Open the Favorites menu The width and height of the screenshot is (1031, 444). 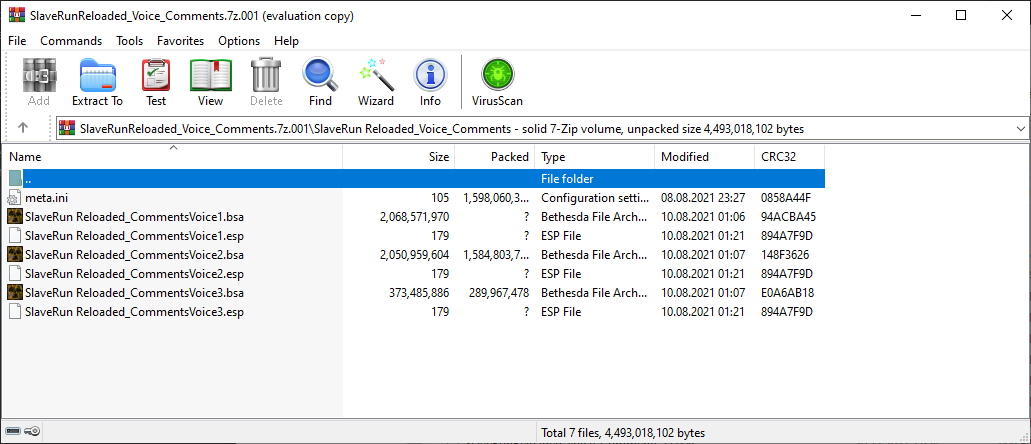(x=181, y=41)
